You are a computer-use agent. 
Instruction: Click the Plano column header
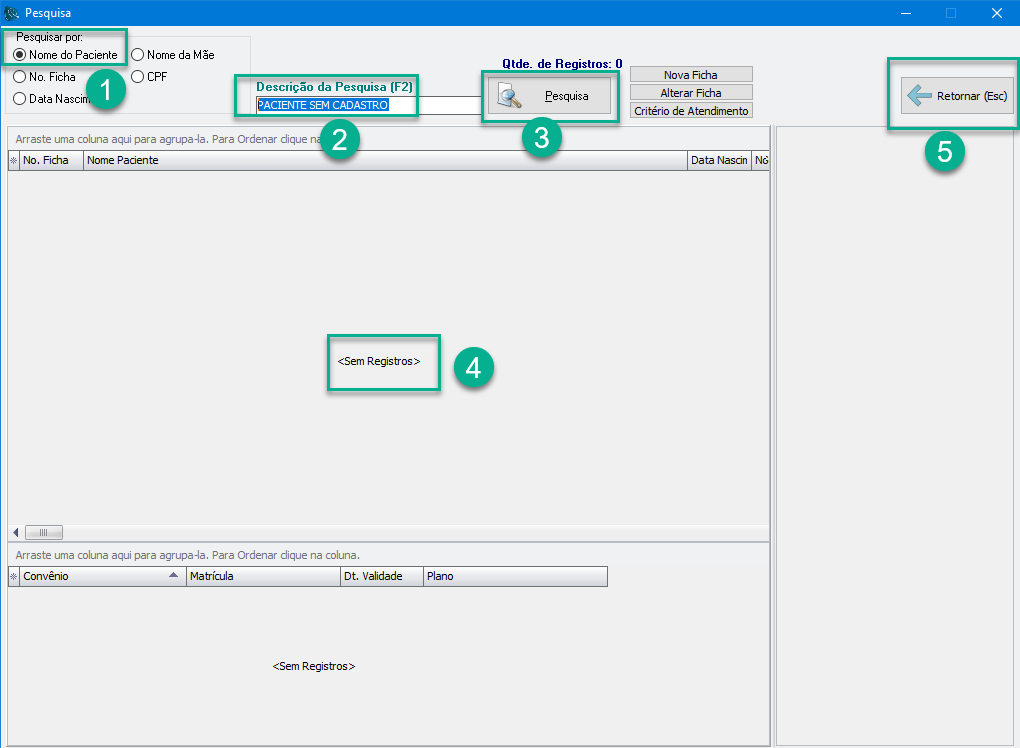(x=514, y=576)
